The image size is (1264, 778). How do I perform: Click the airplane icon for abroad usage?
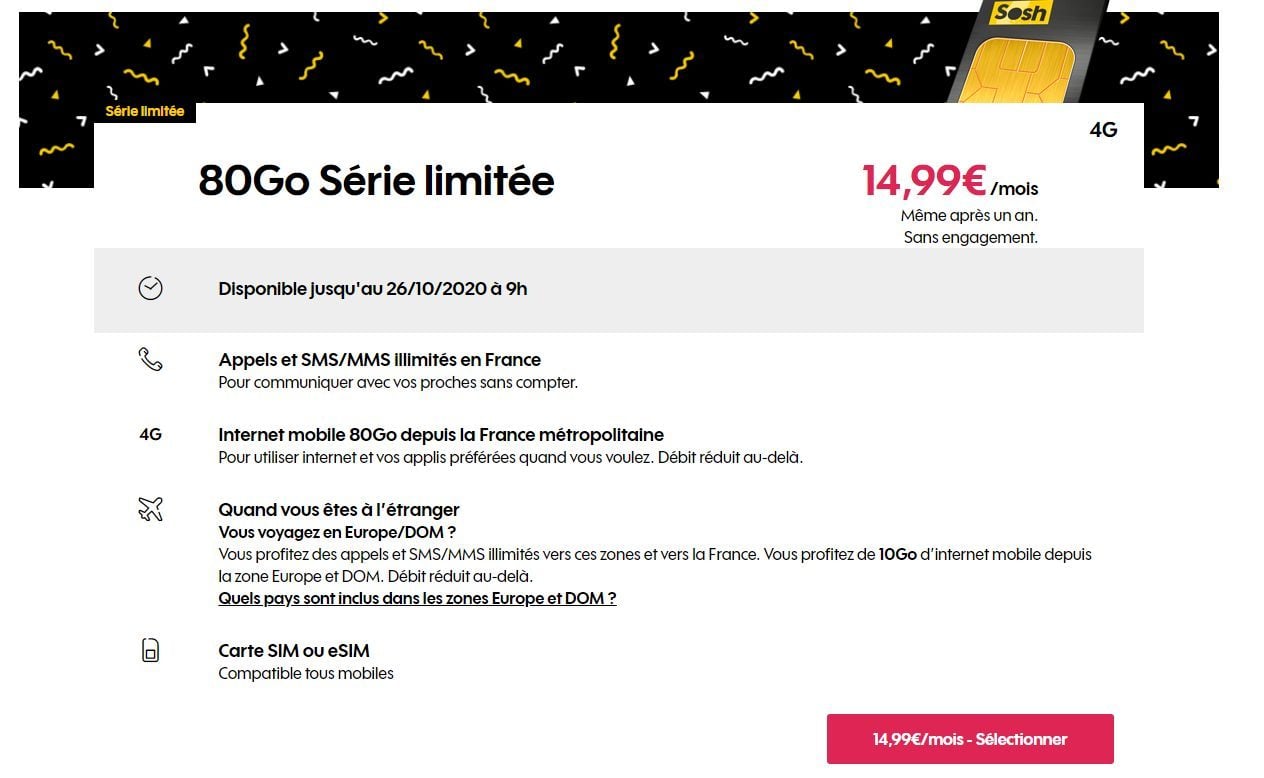tap(150, 509)
